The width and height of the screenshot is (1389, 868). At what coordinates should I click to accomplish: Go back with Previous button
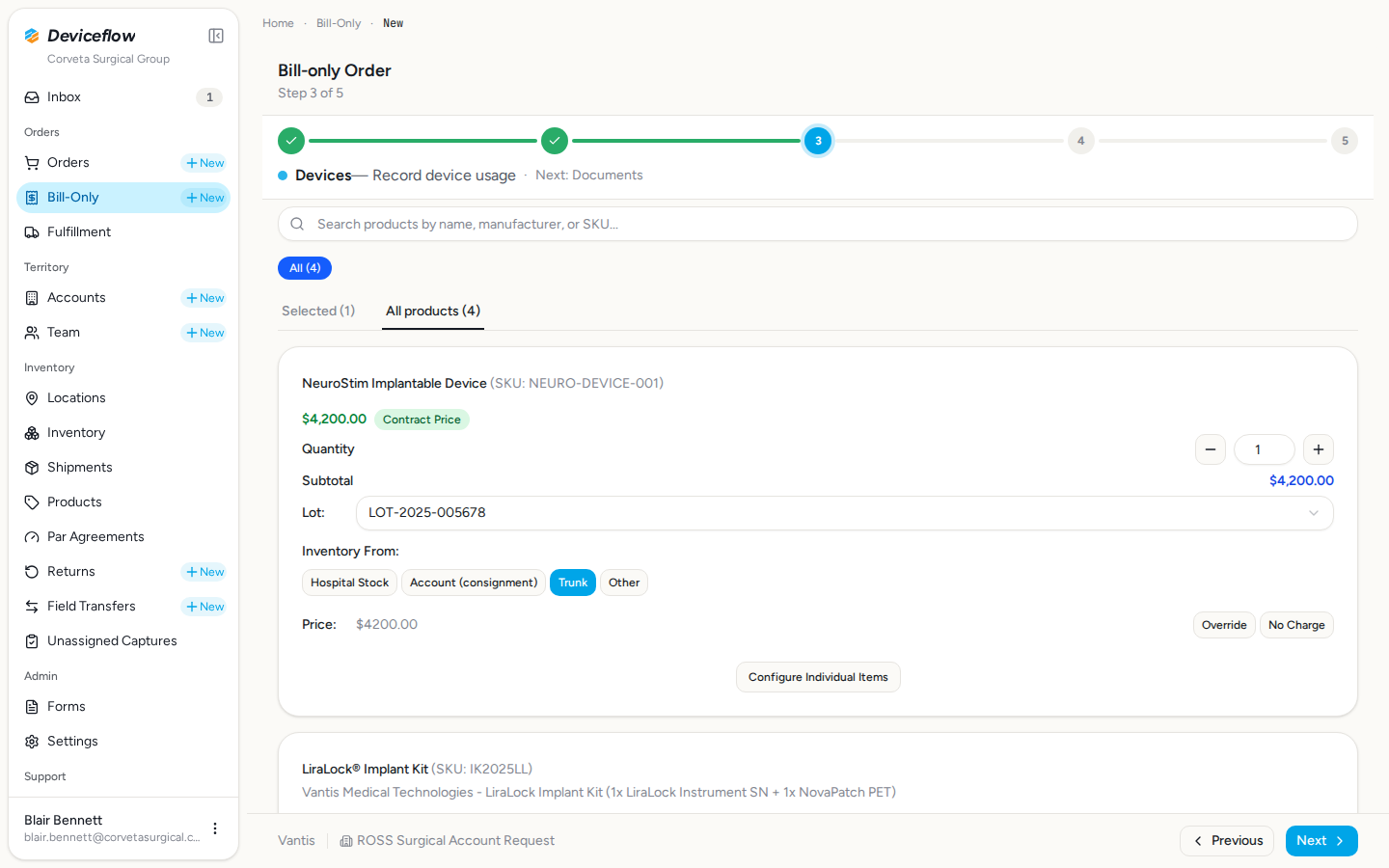[x=1227, y=841]
